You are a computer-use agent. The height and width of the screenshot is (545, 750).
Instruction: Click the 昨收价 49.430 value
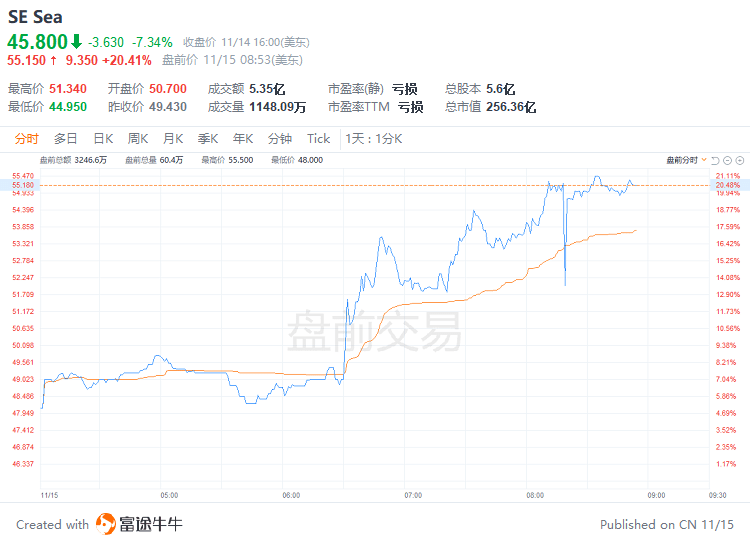pyautogui.click(x=168, y=107)
